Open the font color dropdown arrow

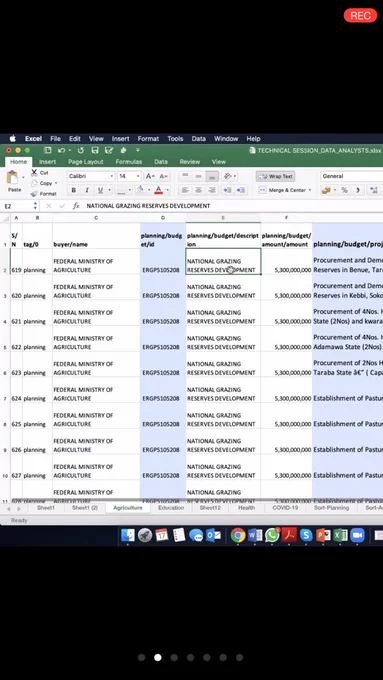167,190
